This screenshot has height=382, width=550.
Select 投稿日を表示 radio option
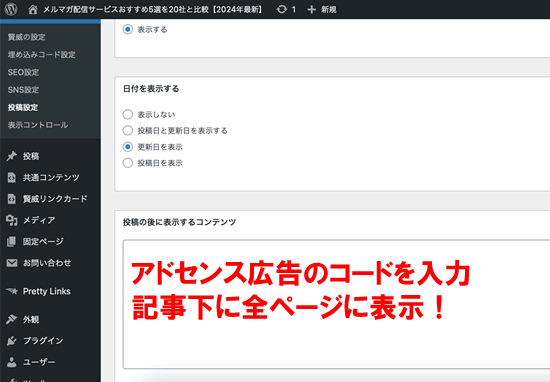(x=128, y=163)
